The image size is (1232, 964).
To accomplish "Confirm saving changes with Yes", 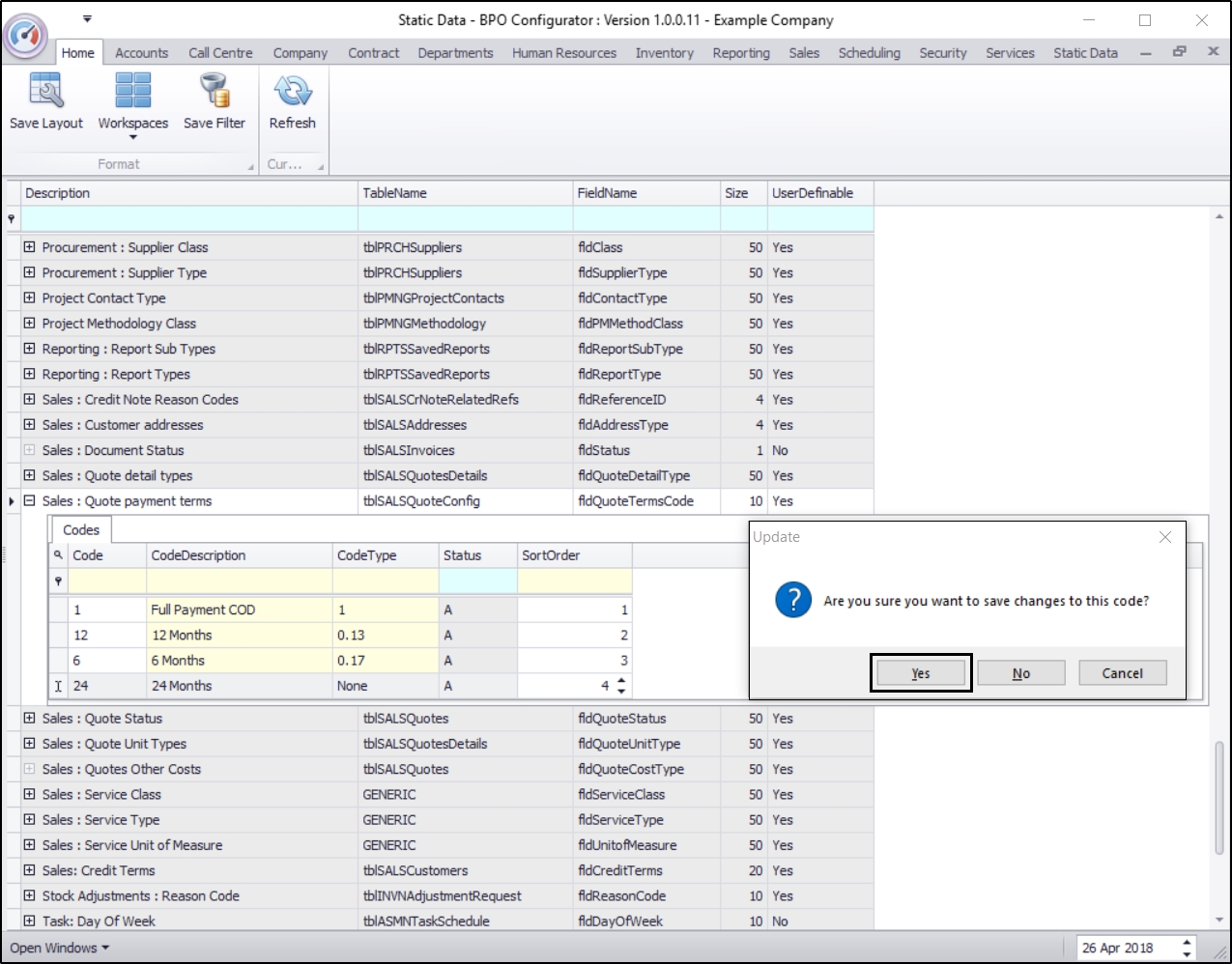I will click(920, 673).
